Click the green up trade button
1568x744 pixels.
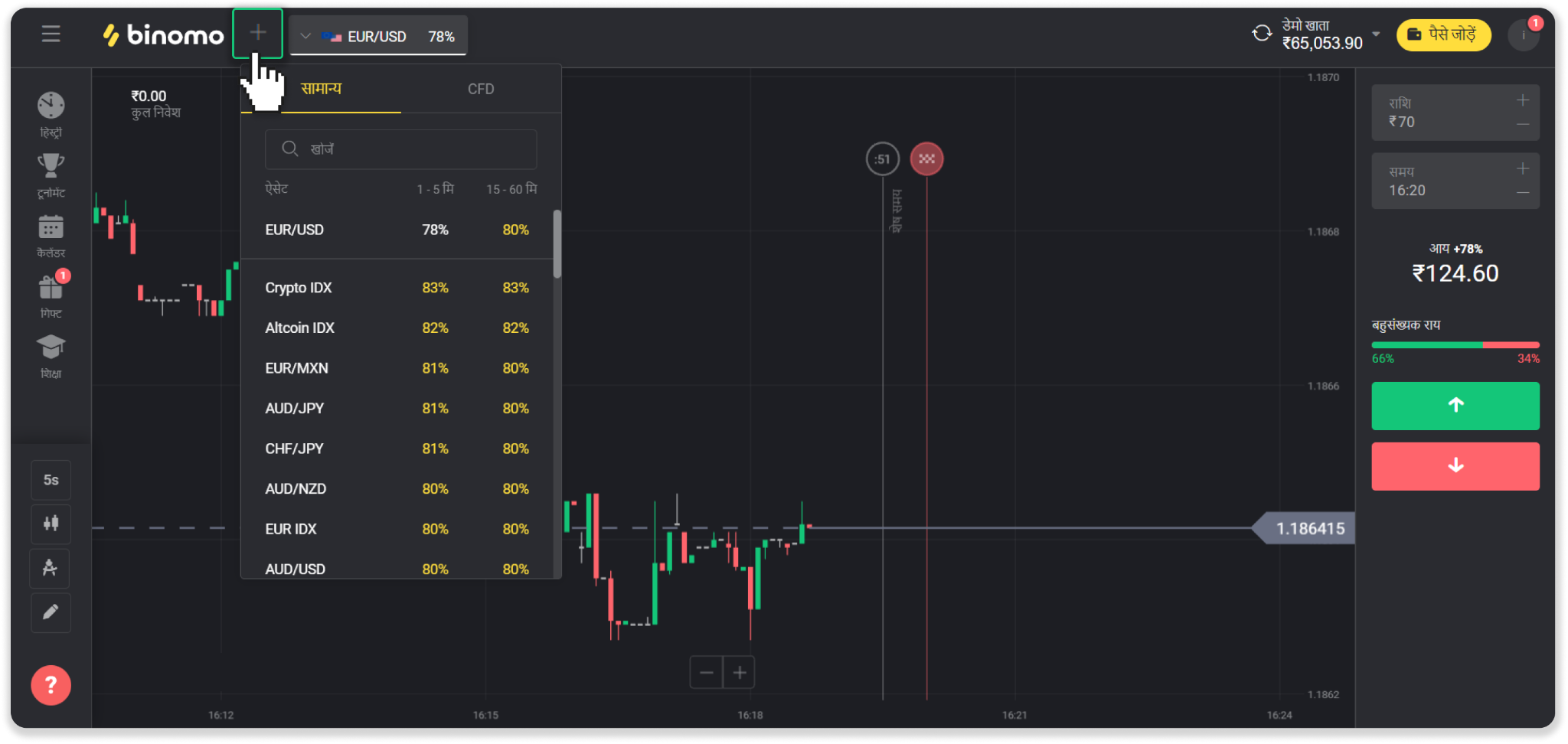[1455, 406]
